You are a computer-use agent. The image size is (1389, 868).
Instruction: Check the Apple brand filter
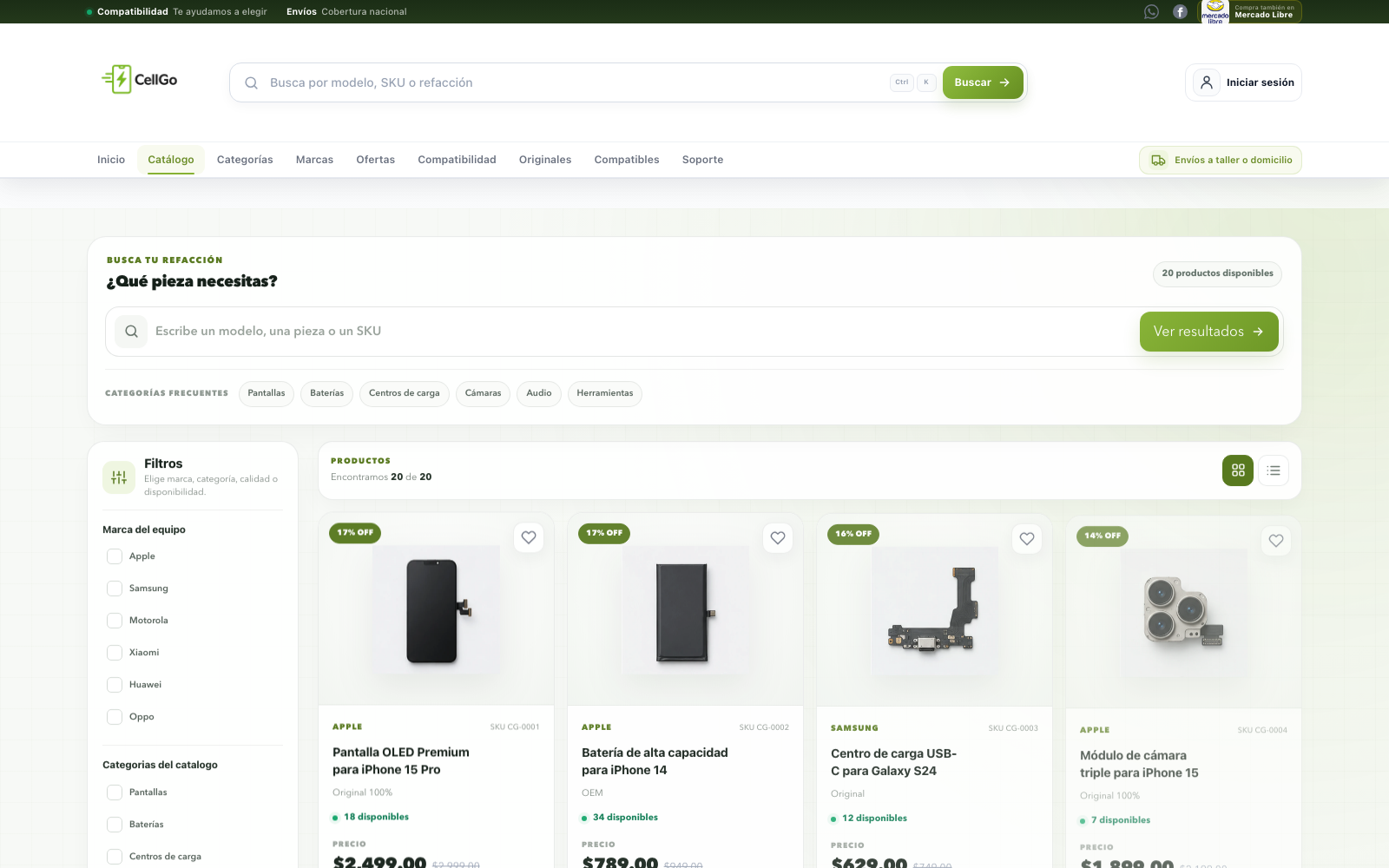(115, 556)
